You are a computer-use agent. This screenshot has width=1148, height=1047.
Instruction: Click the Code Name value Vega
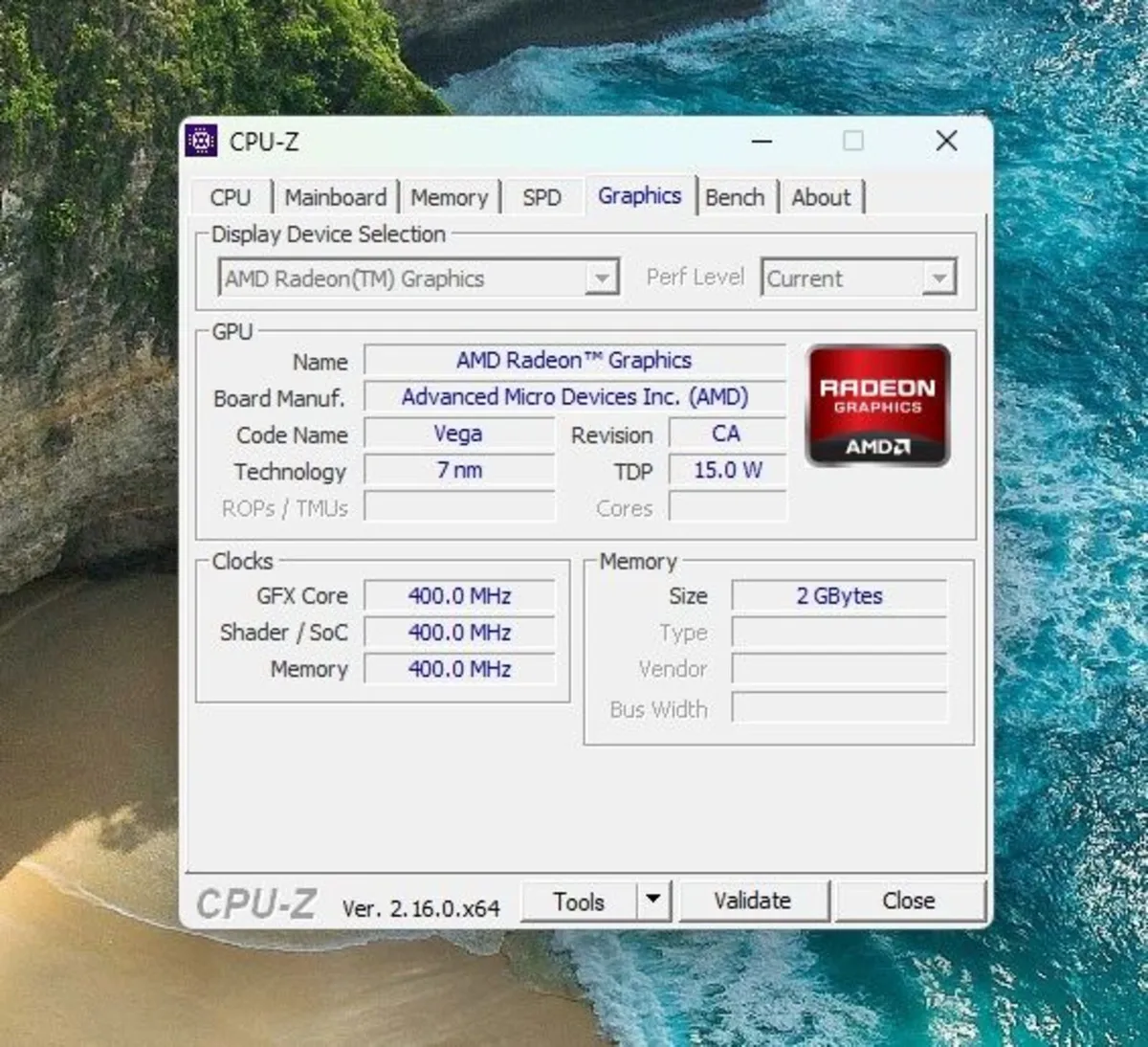coord(459,434)
